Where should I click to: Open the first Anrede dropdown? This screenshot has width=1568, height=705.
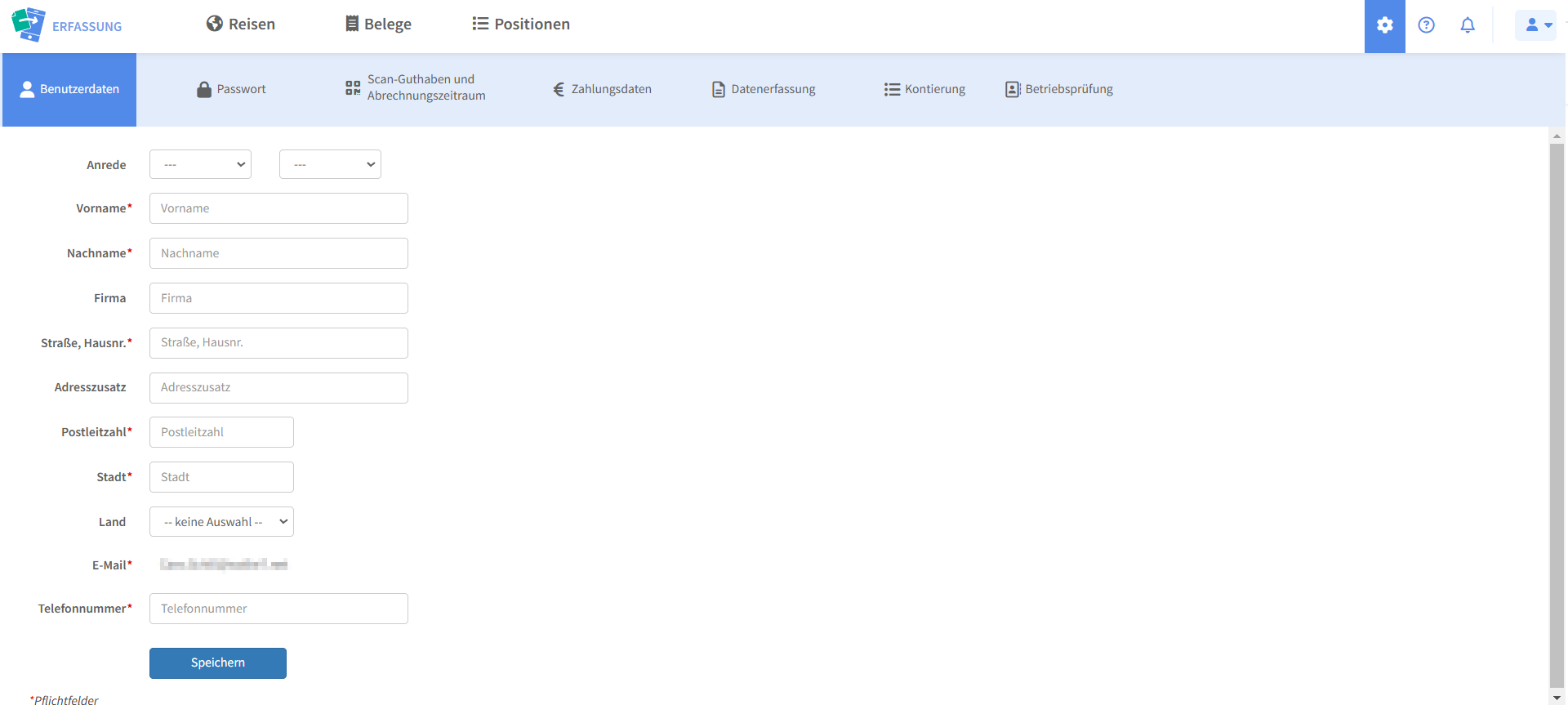tap(200, 164)
